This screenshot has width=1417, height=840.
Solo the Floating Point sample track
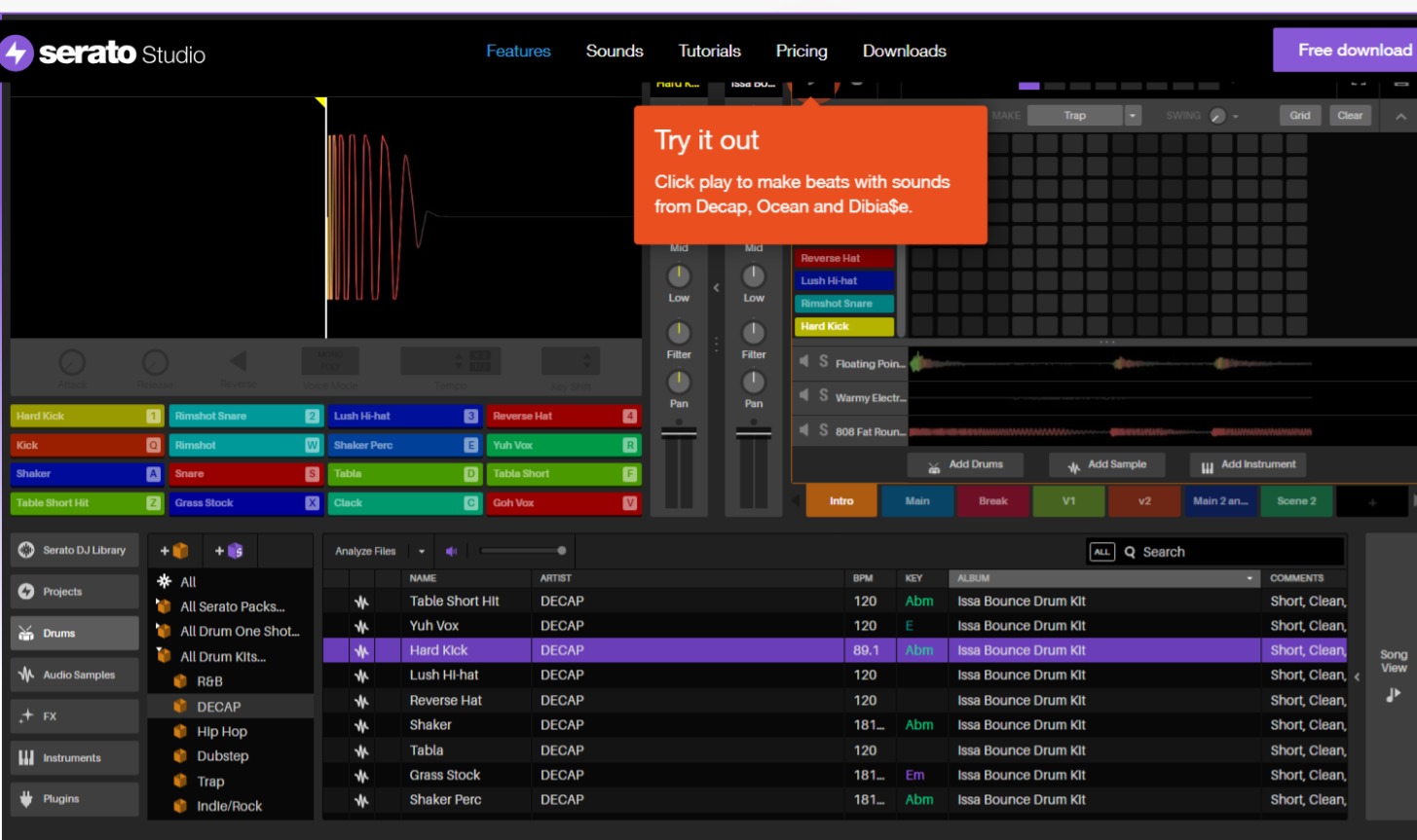point(823,362)
